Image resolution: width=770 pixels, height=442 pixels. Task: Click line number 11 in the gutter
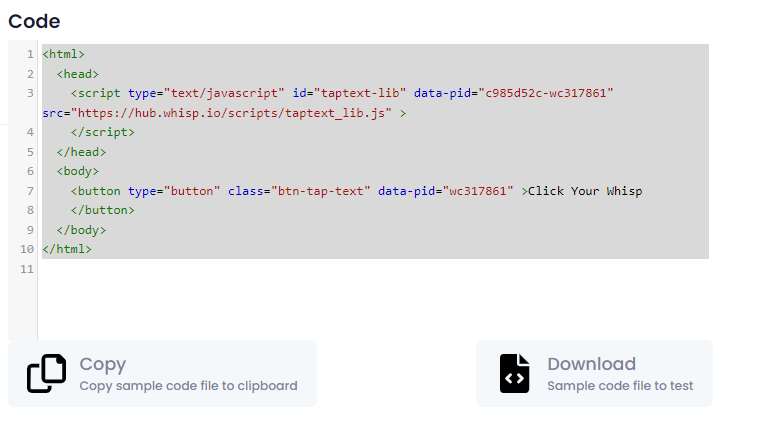point(27,269)
